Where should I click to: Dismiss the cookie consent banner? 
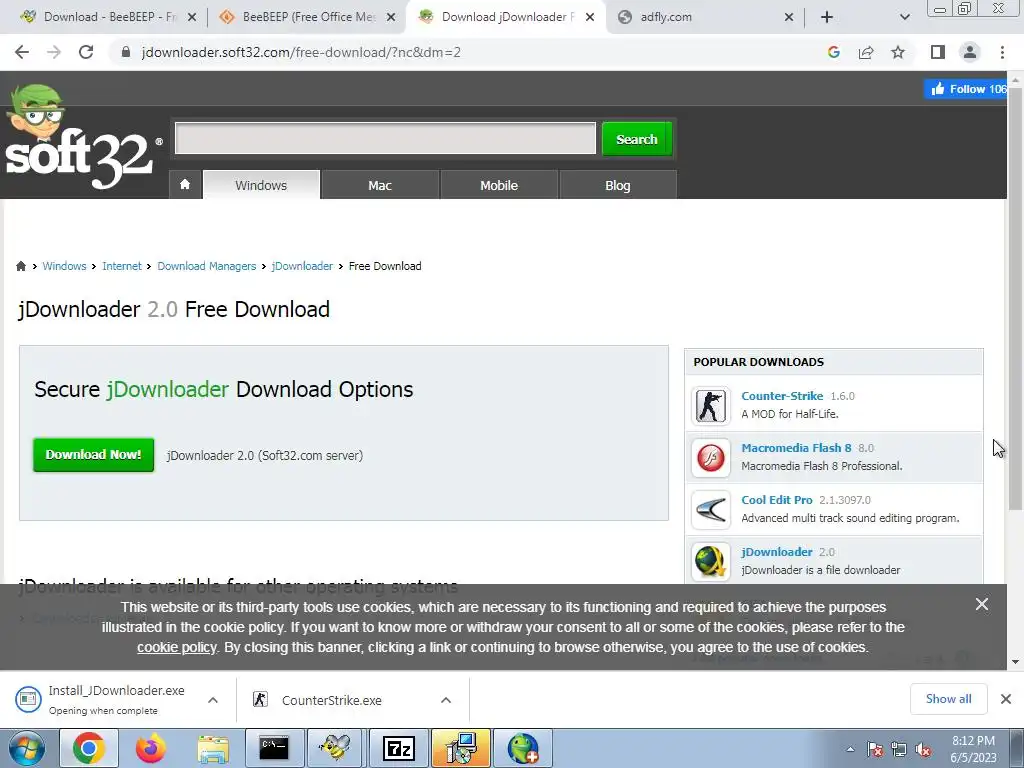(x=982, y=604)
